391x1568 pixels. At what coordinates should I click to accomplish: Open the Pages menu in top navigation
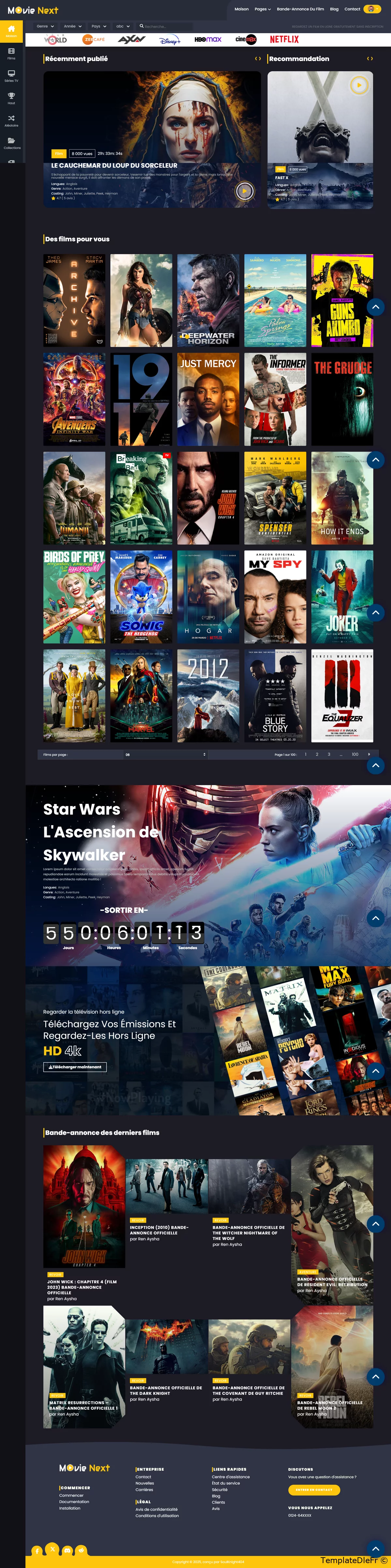pos(263,9)
